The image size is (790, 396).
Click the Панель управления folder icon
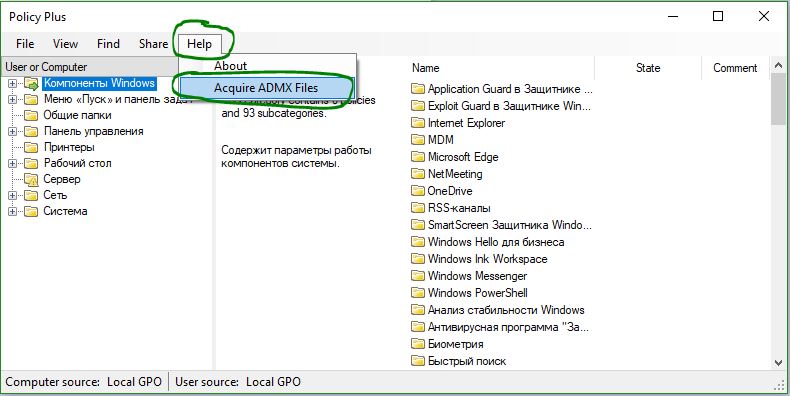31,131
